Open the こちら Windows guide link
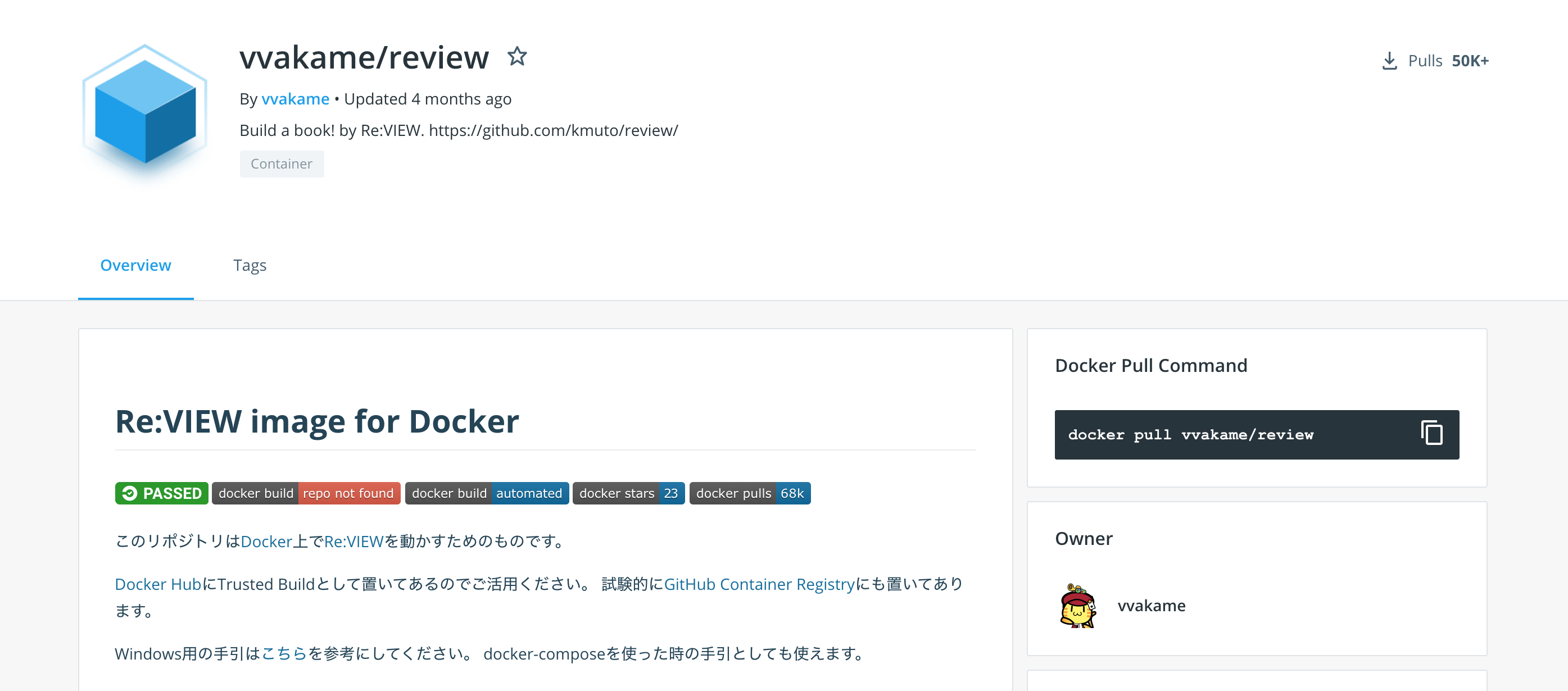Image resolution: width=1568 pixels, height=691 pixels. coord(284,654)
